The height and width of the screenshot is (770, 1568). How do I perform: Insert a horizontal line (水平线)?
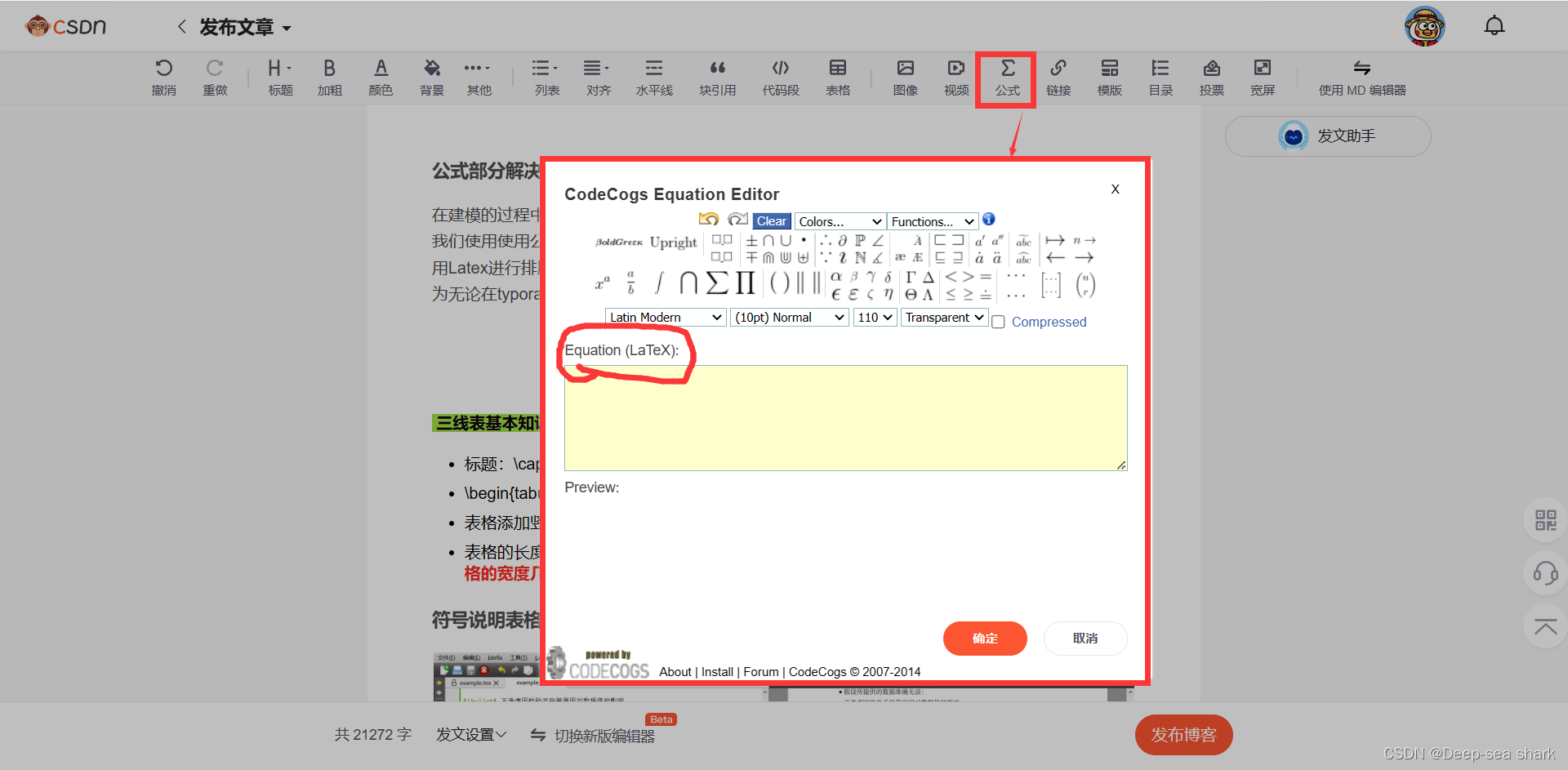654,78
